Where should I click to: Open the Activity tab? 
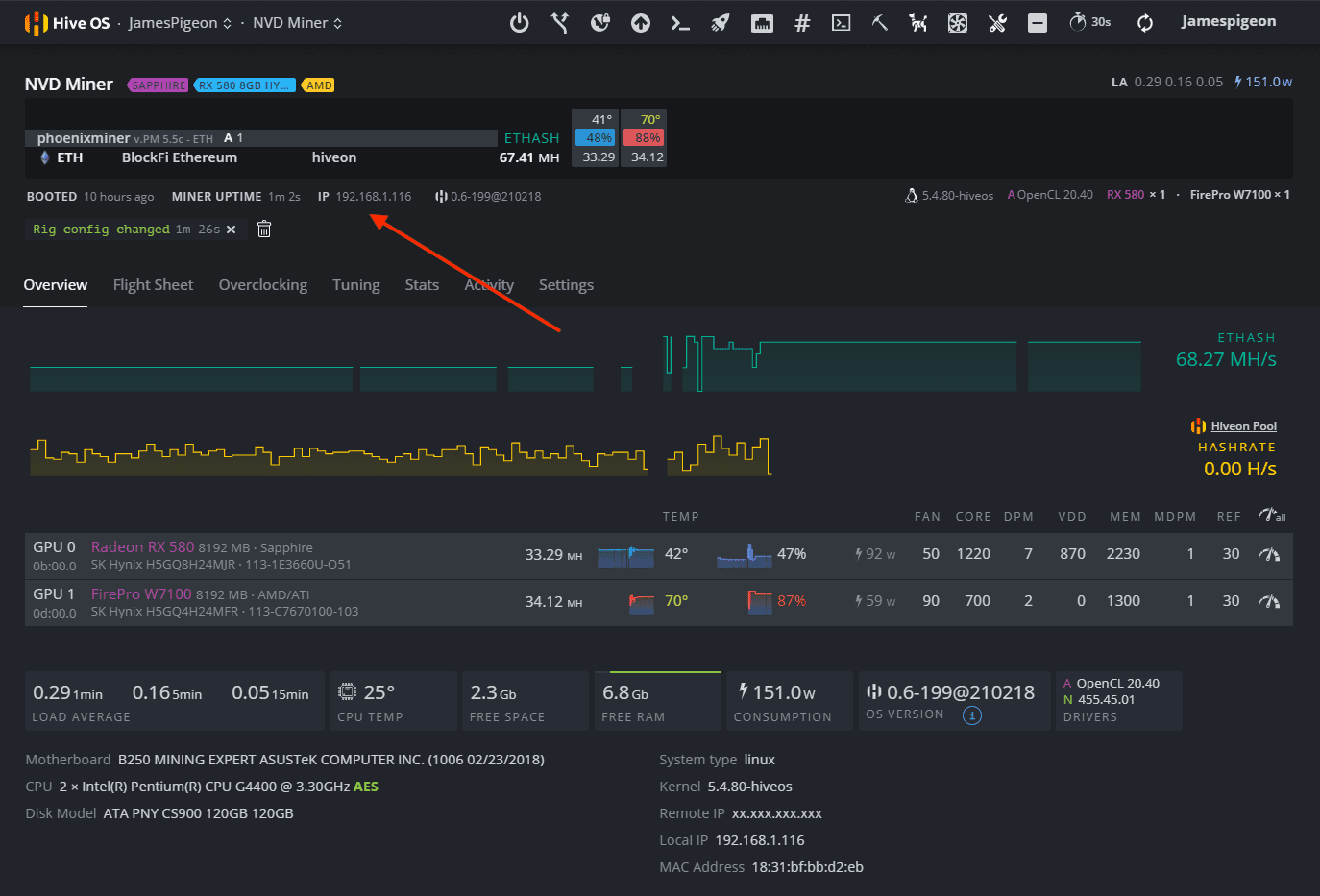[x=489, y=285]
